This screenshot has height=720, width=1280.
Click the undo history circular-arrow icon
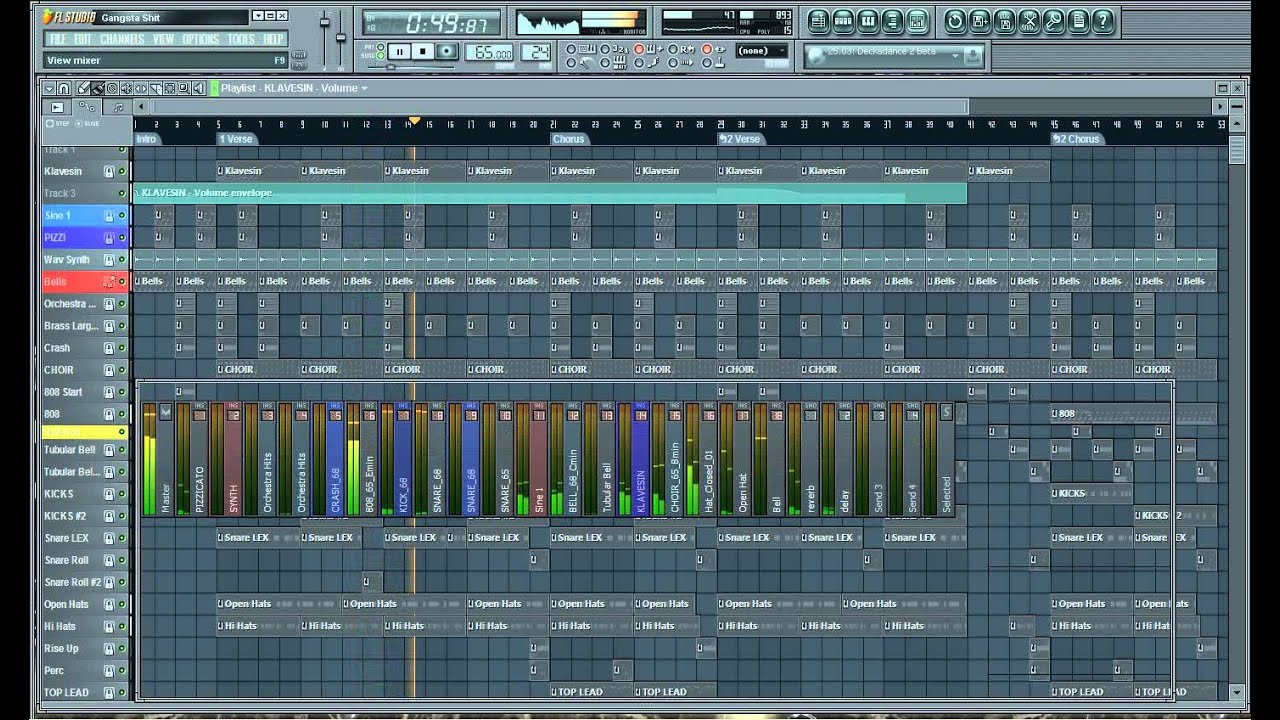point(955,20)
